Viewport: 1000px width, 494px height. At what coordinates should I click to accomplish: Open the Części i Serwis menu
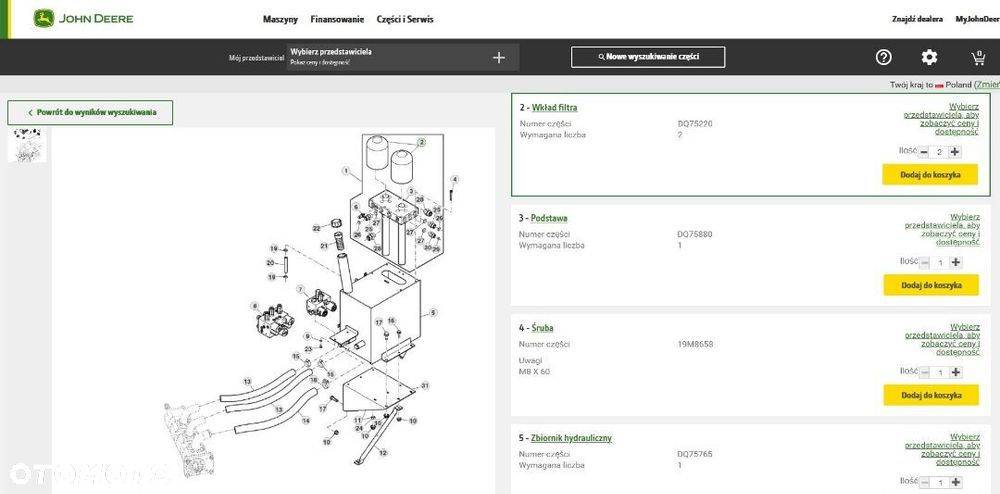[405, 19]
